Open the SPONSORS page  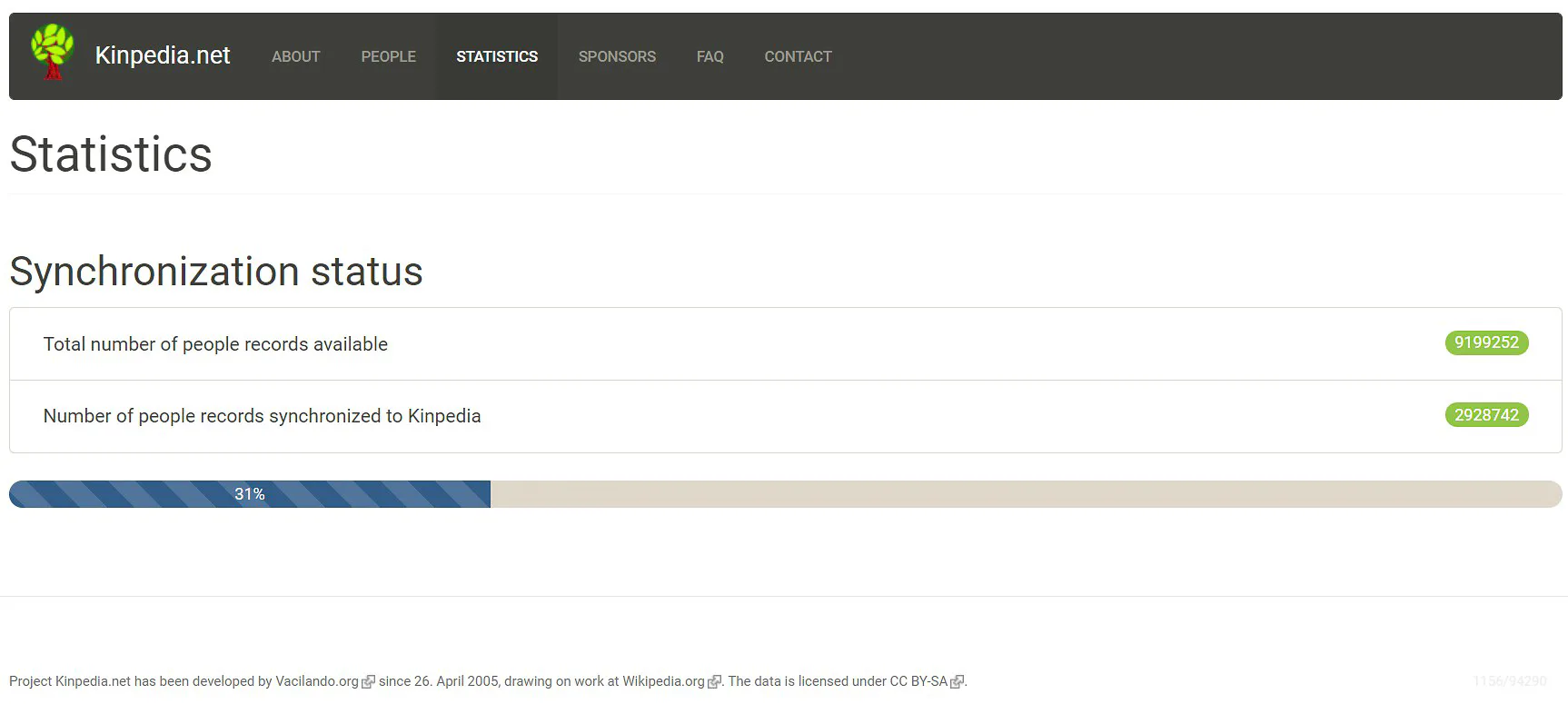[x=617, y=56]
